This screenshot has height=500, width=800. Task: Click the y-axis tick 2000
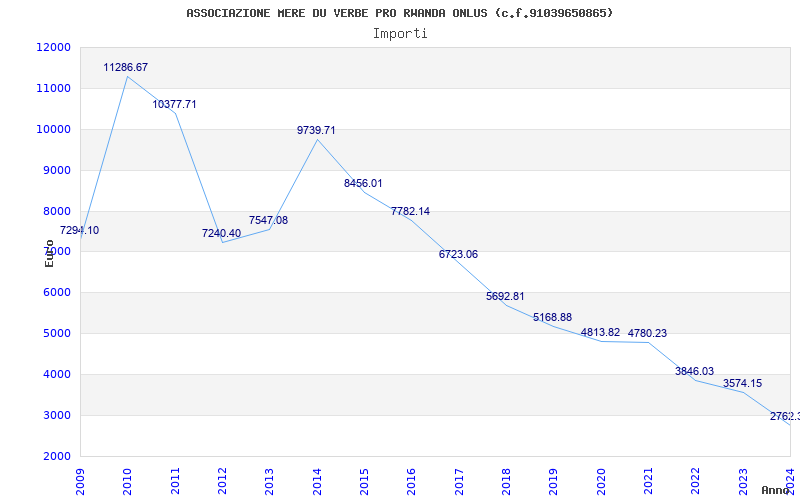(56, 456)
